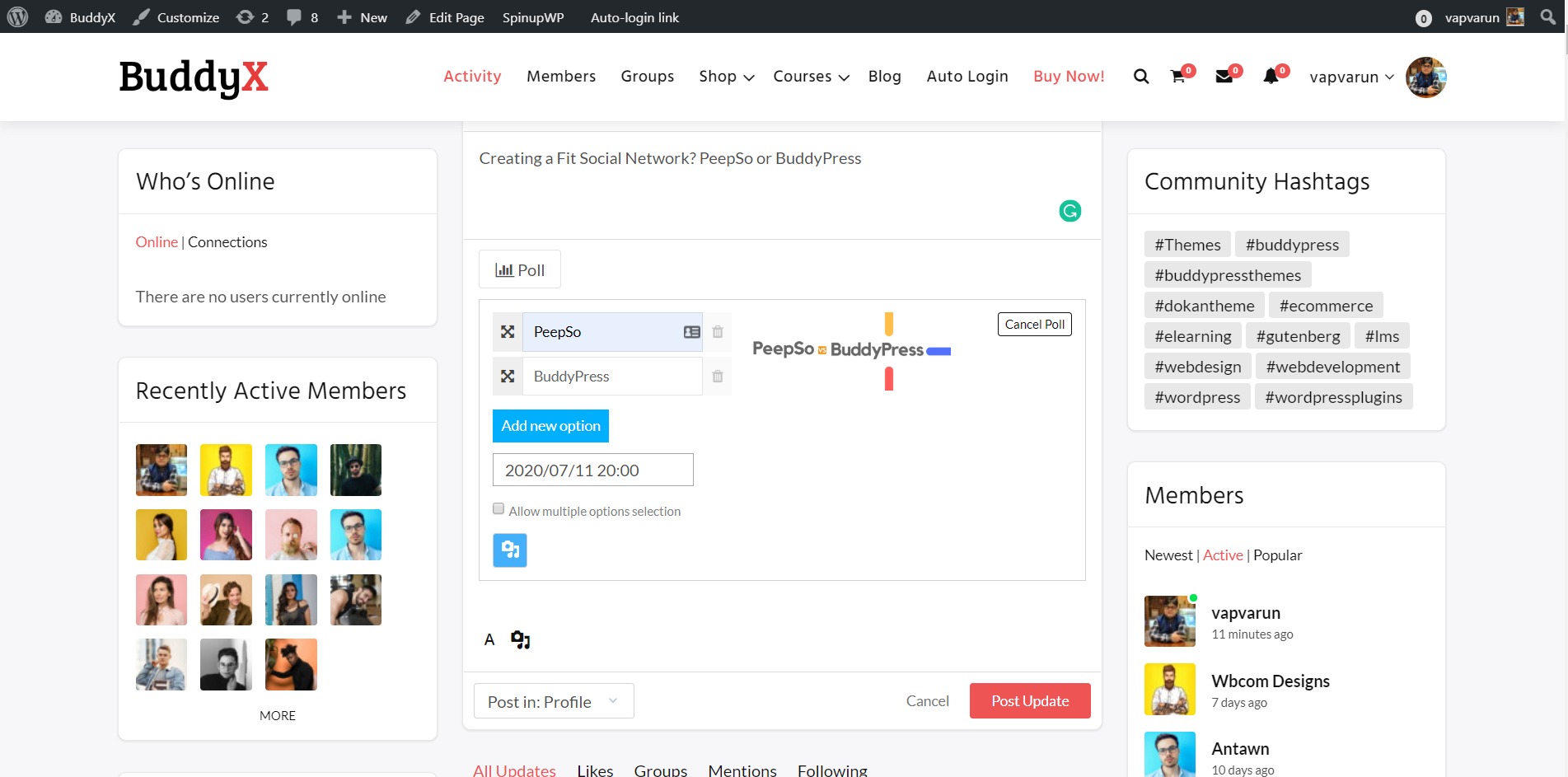Switch to the Likes tab

point(595,770)
